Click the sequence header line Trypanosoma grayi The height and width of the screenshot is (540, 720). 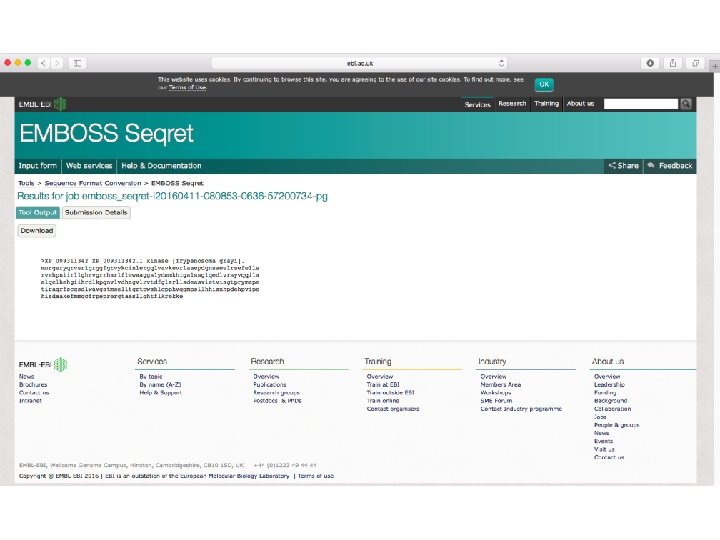(143, 261)
